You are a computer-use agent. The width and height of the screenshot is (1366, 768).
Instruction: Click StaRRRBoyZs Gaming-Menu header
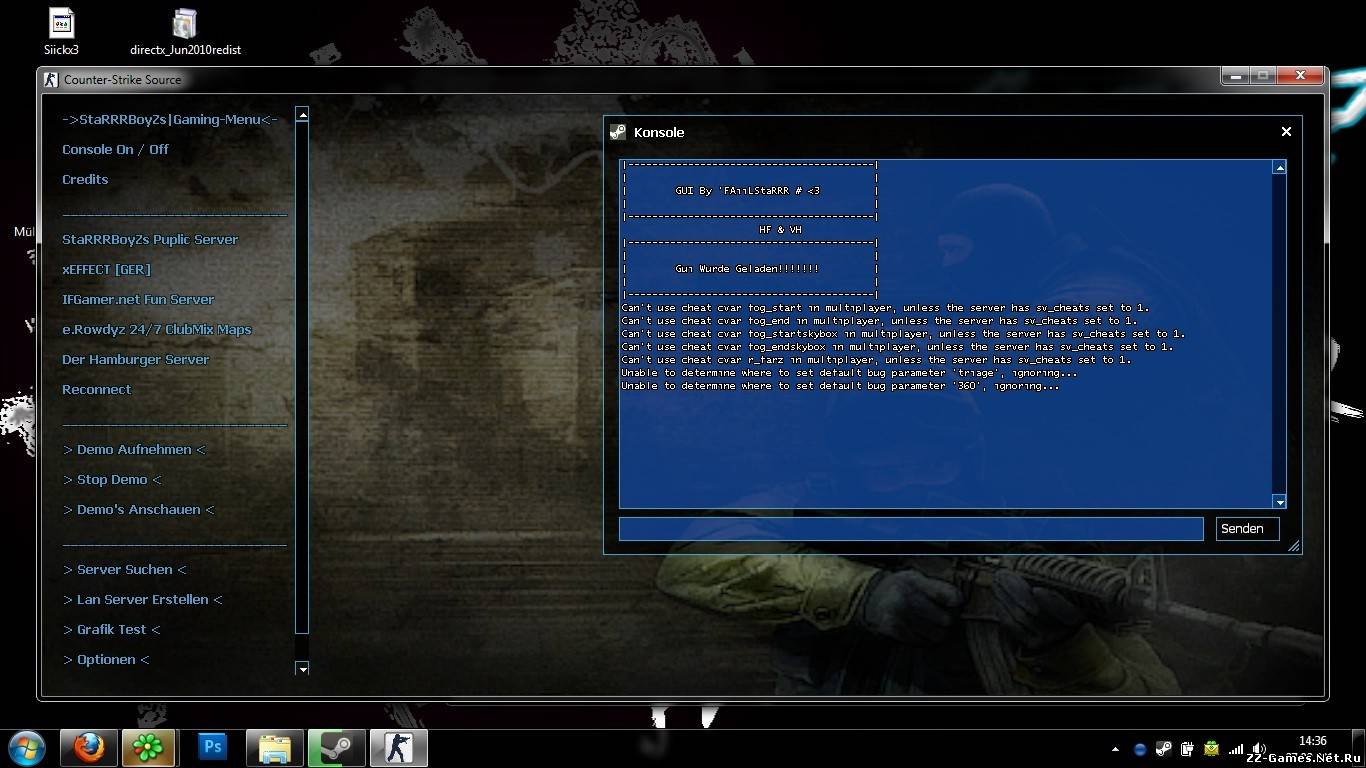[x=170, y=119]
